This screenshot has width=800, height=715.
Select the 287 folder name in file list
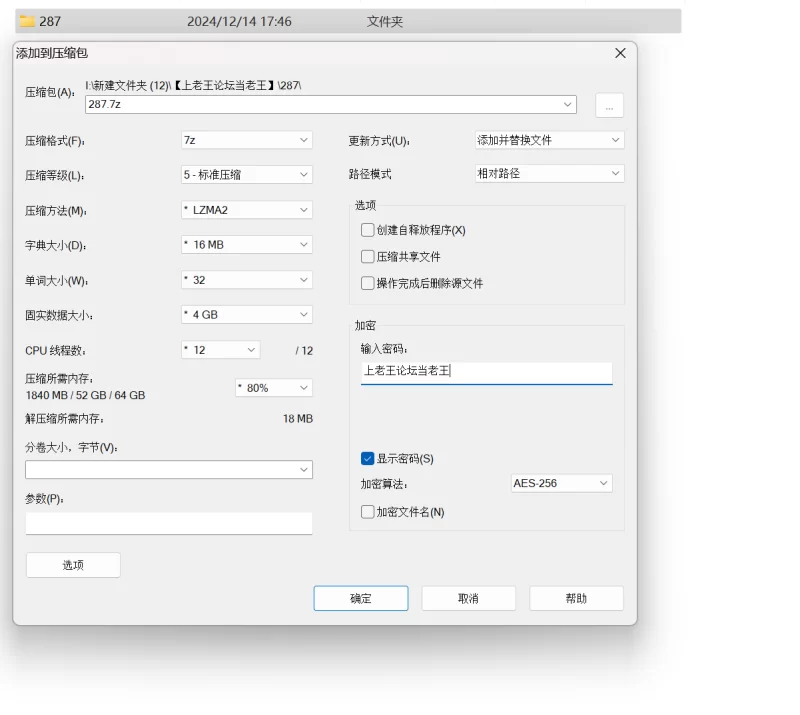pyautogui.click(x=50, y=21)
